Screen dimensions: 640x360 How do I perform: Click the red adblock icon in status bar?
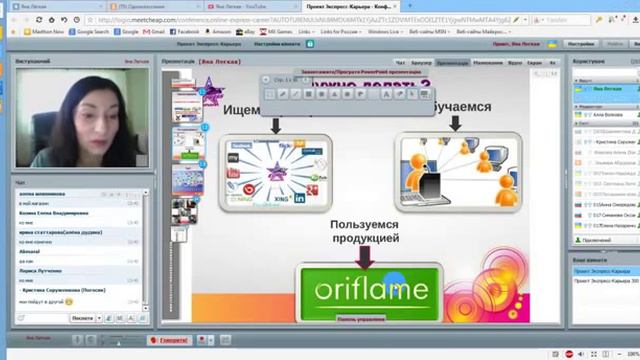click(569, 354)
